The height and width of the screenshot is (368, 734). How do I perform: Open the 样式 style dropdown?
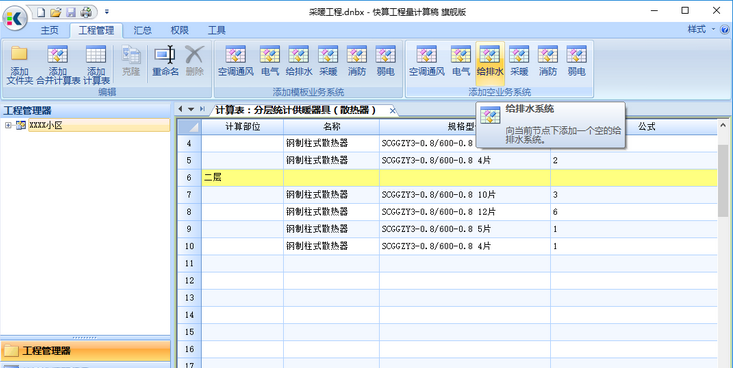point(701,29)
